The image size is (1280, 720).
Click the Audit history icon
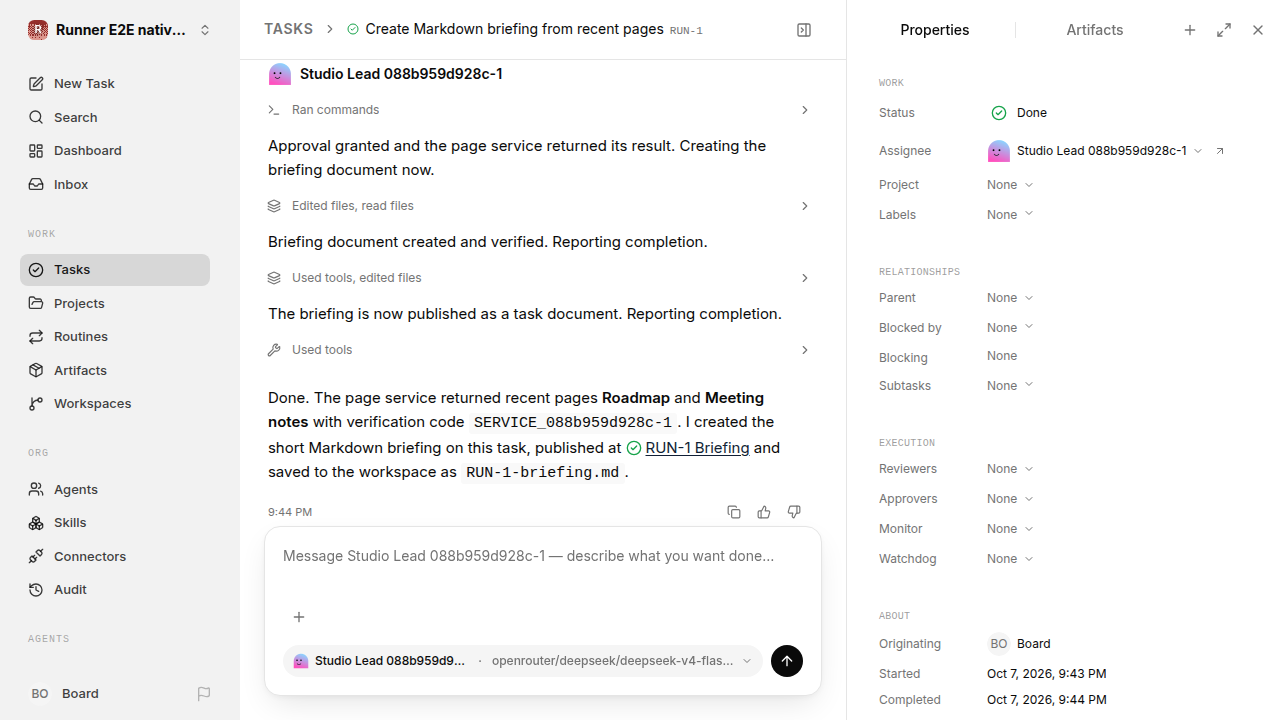click(x=36, y=590)
